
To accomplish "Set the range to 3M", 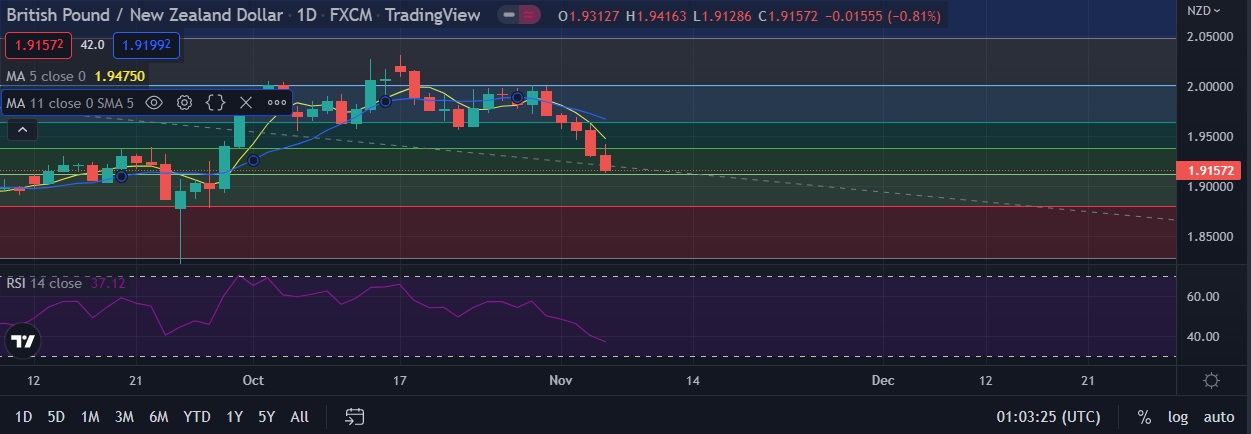I will click(124, 417).
